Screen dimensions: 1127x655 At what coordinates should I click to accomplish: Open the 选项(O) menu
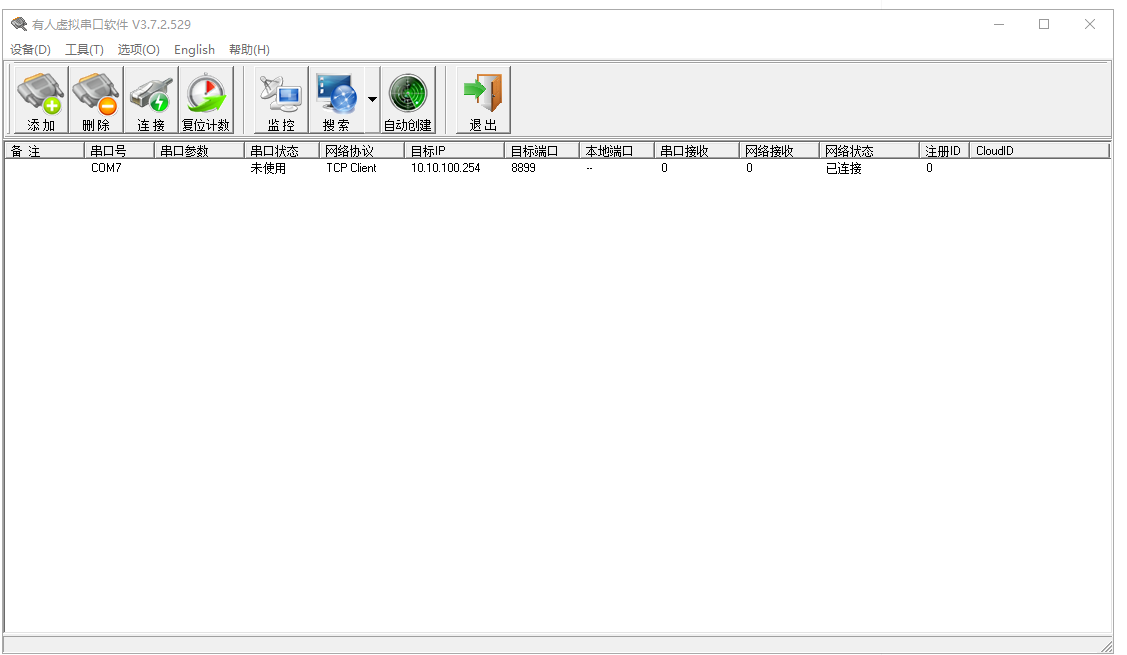(138, 50)
